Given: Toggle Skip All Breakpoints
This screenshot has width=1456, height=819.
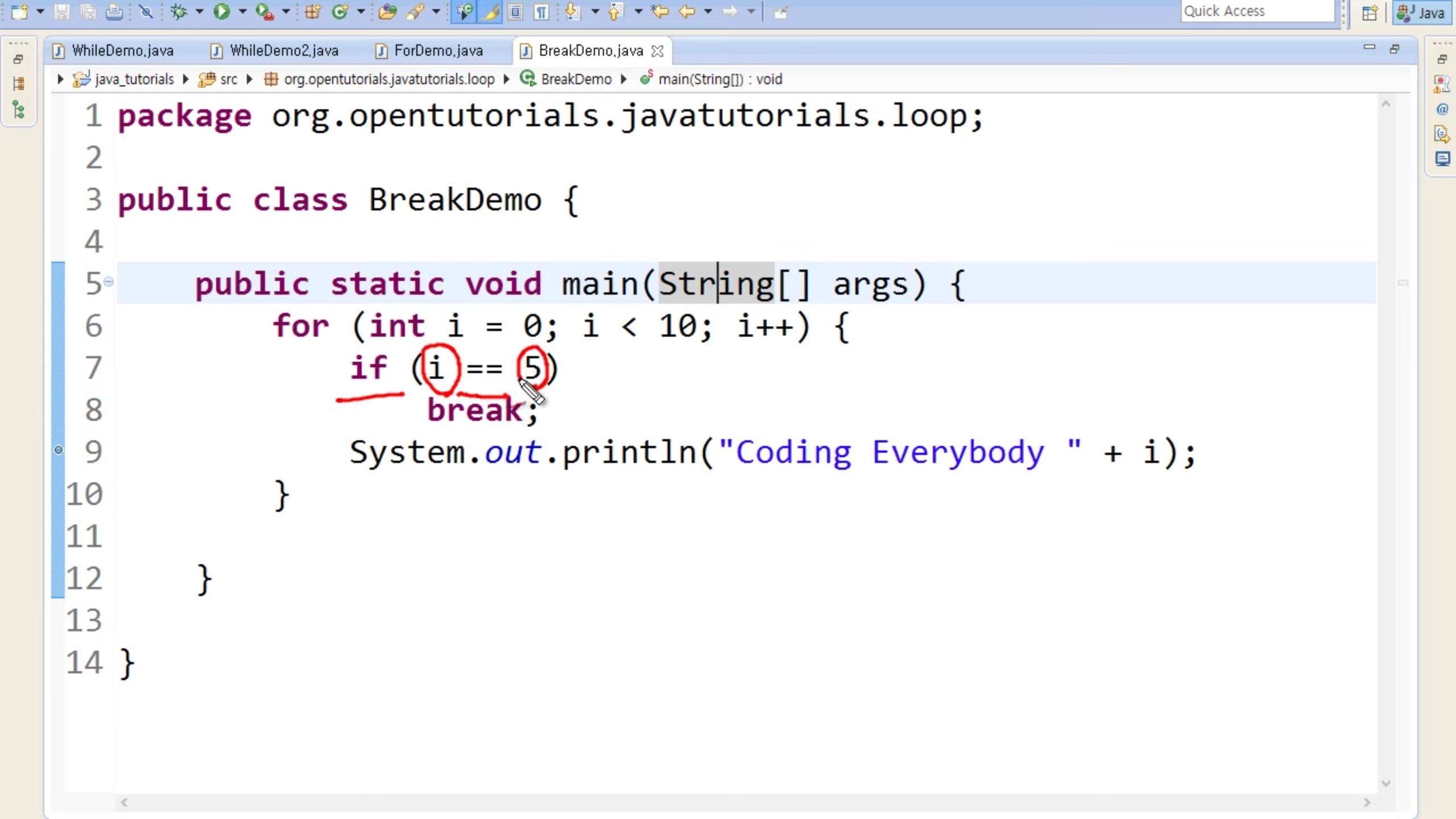Looking at the screenshot, I should (146, 11).
